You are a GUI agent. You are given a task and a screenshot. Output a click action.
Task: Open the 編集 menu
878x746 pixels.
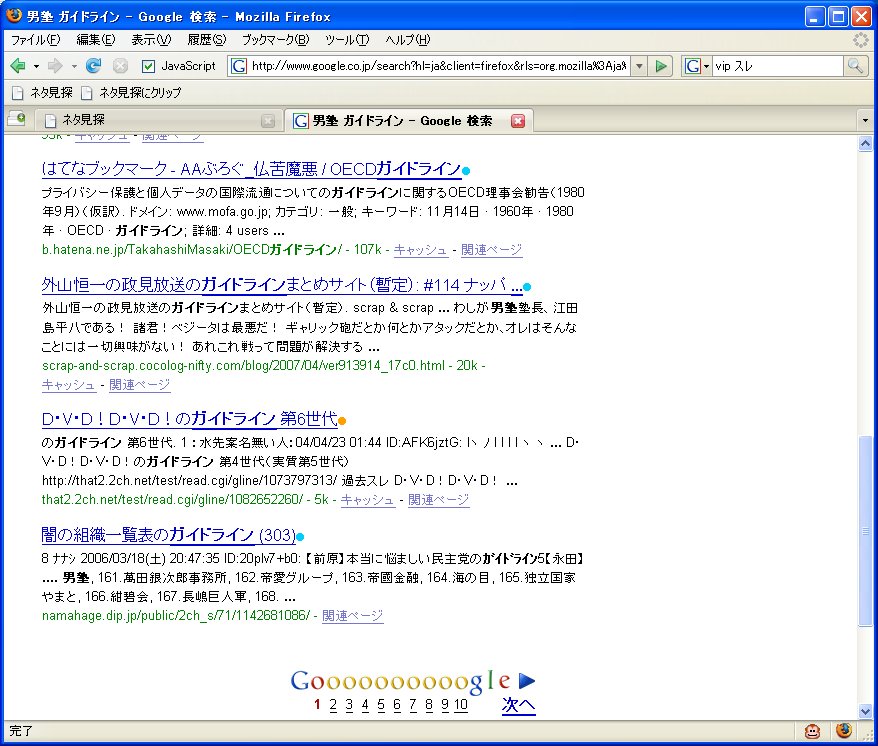click(x=96, y=40)
